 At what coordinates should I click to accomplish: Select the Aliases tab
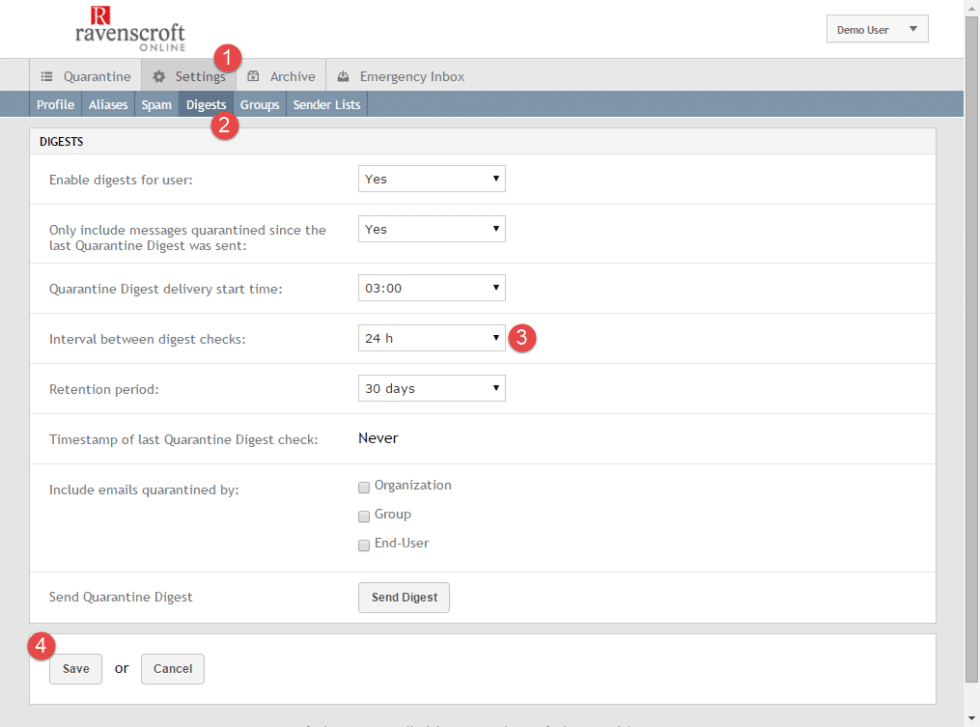108,104
